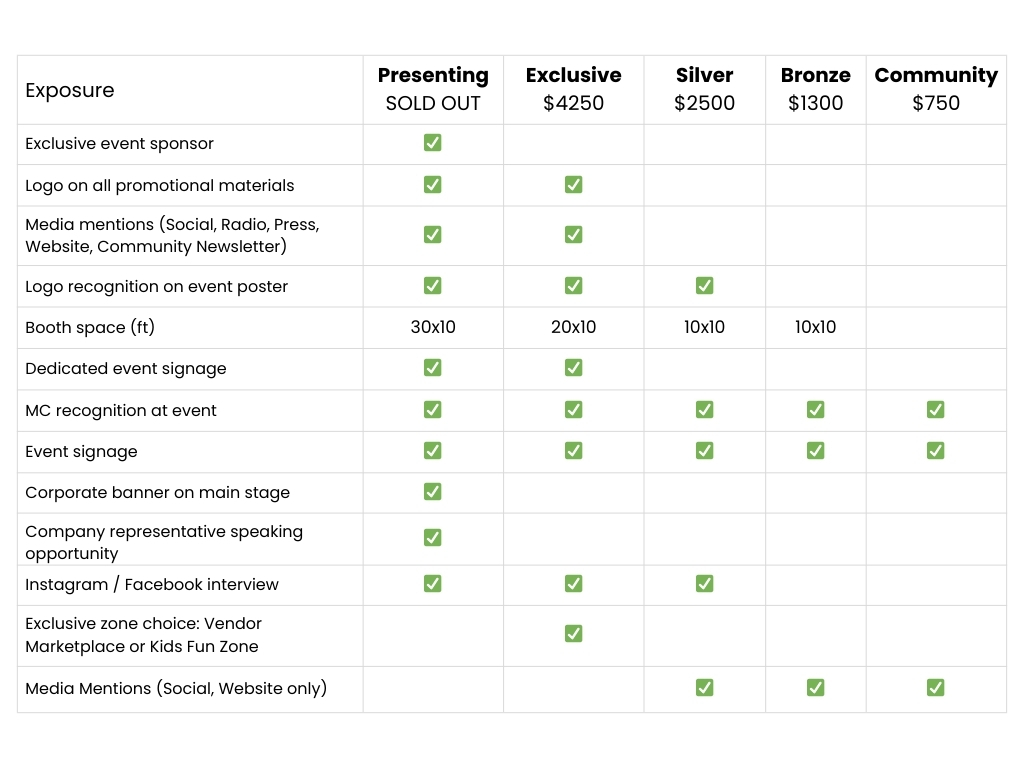Select the Community $750 column header
This screenshot has width=1024, height=768.
coord(936,89)
